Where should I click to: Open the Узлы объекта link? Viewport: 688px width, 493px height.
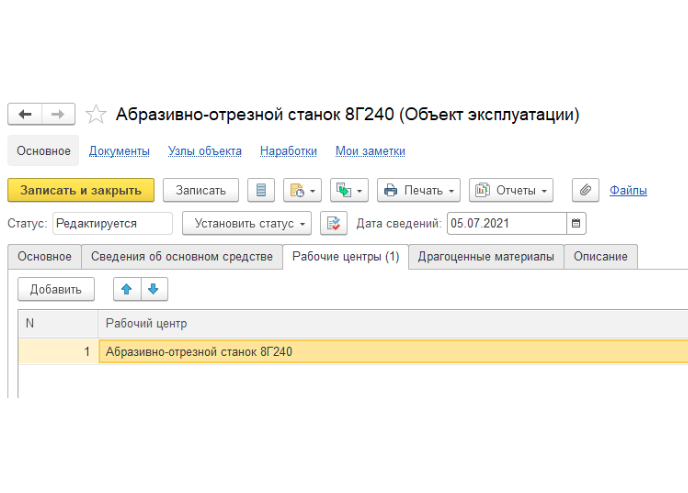click(204, 151)
